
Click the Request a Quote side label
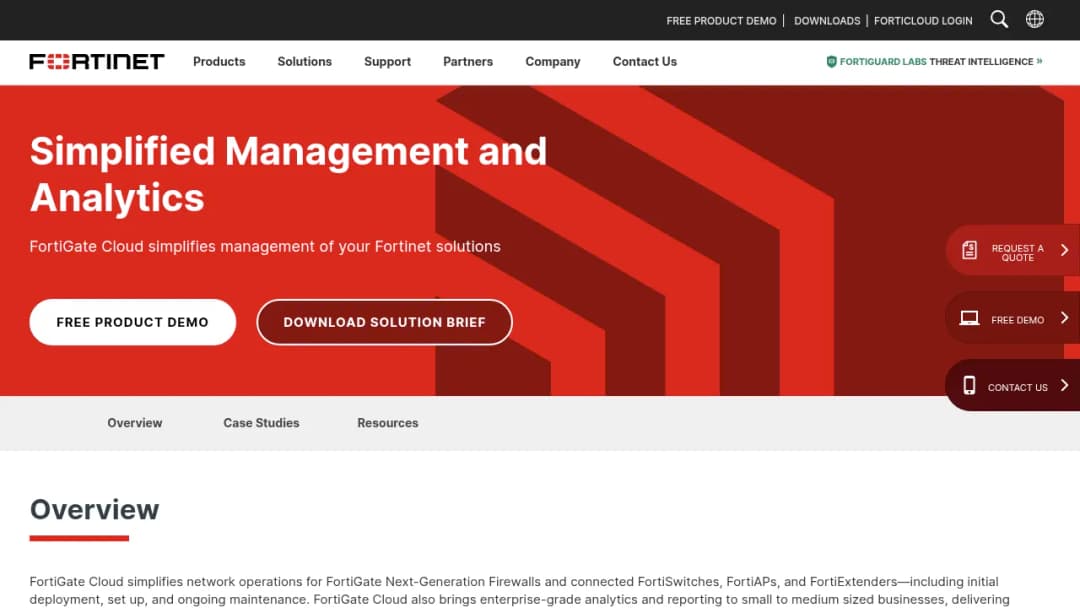pos(1017,253)
